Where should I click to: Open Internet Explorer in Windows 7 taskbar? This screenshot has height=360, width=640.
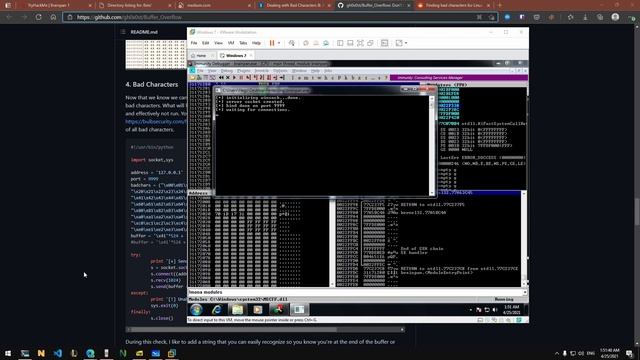(x=217, y=310)
